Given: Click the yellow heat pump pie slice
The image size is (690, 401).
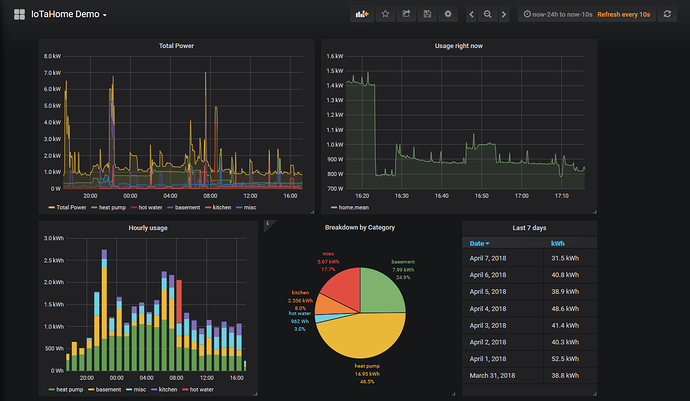Looking at the screenshot, I should [363, 337].
